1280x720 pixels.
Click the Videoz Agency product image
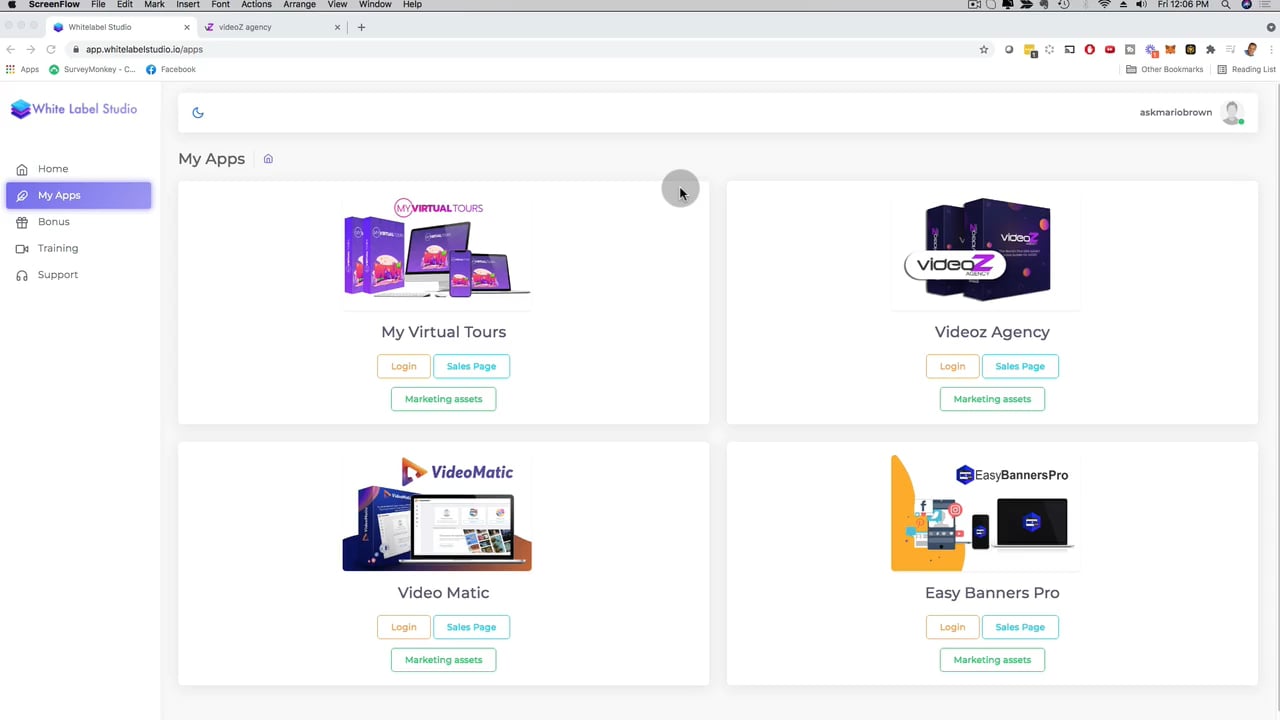click(x=986, y=250)
